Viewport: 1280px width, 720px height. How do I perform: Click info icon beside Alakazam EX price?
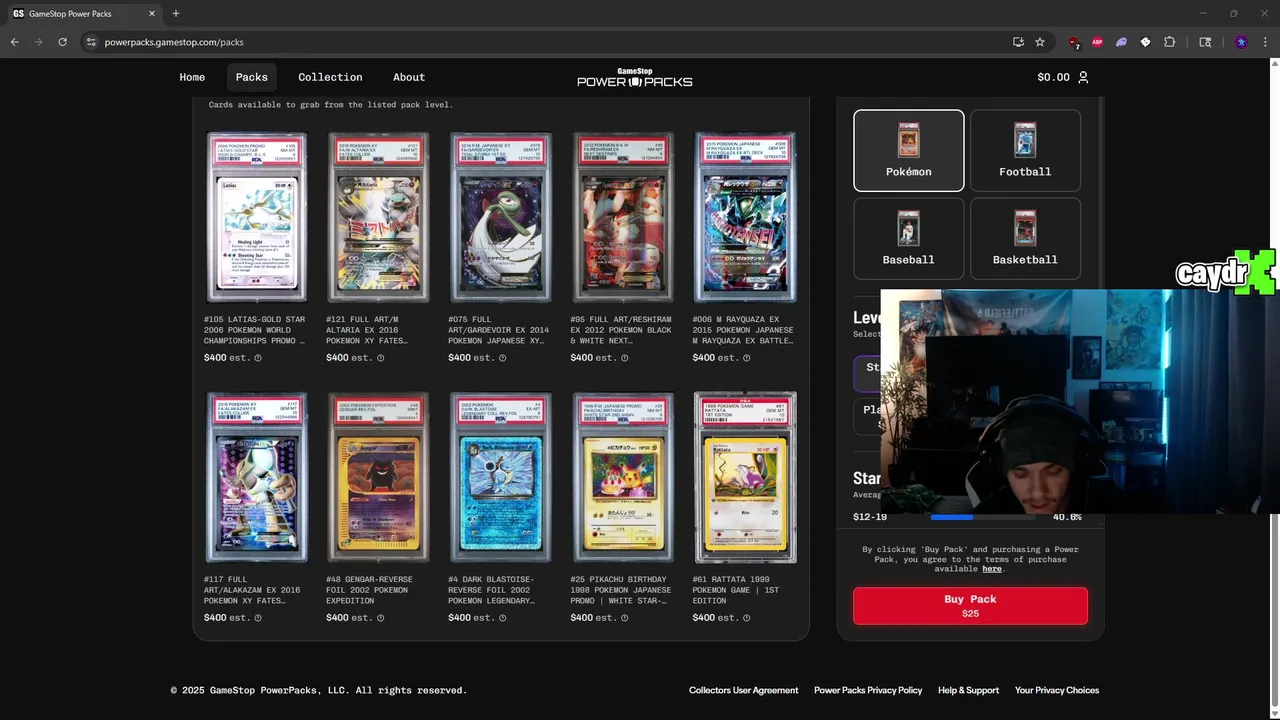coord(258,618)
